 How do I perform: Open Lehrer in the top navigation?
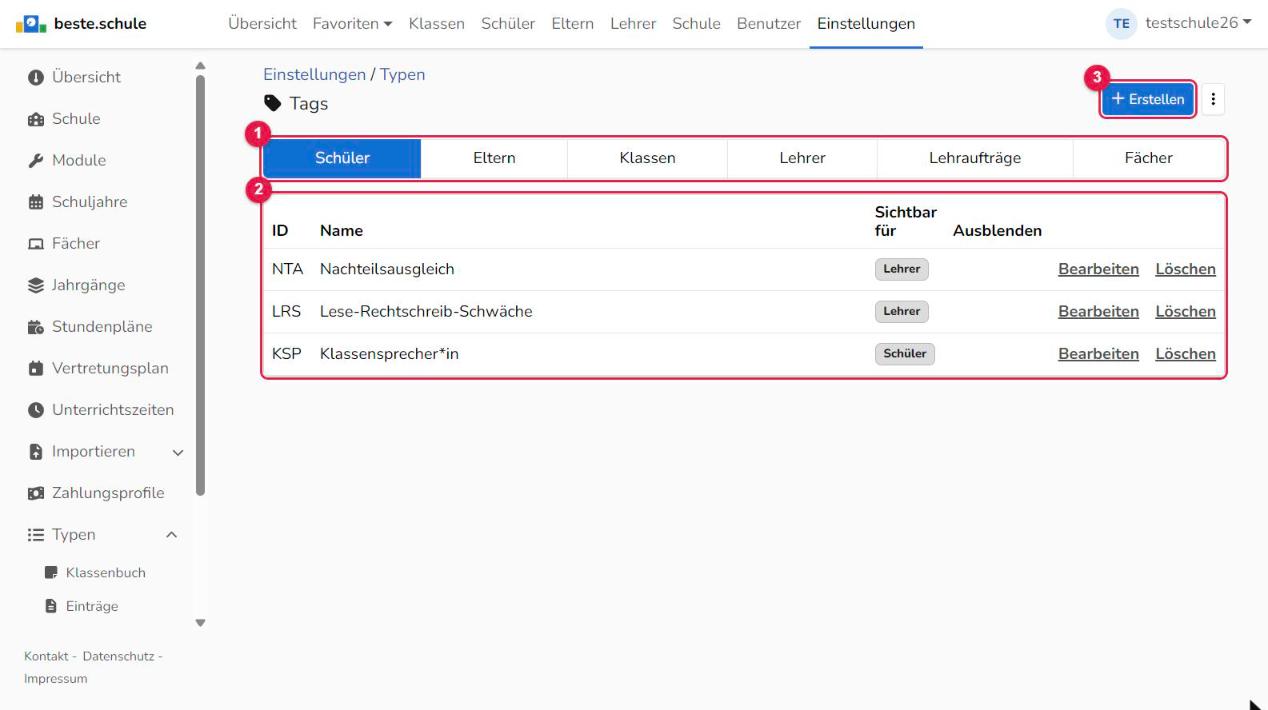[633, 24]
